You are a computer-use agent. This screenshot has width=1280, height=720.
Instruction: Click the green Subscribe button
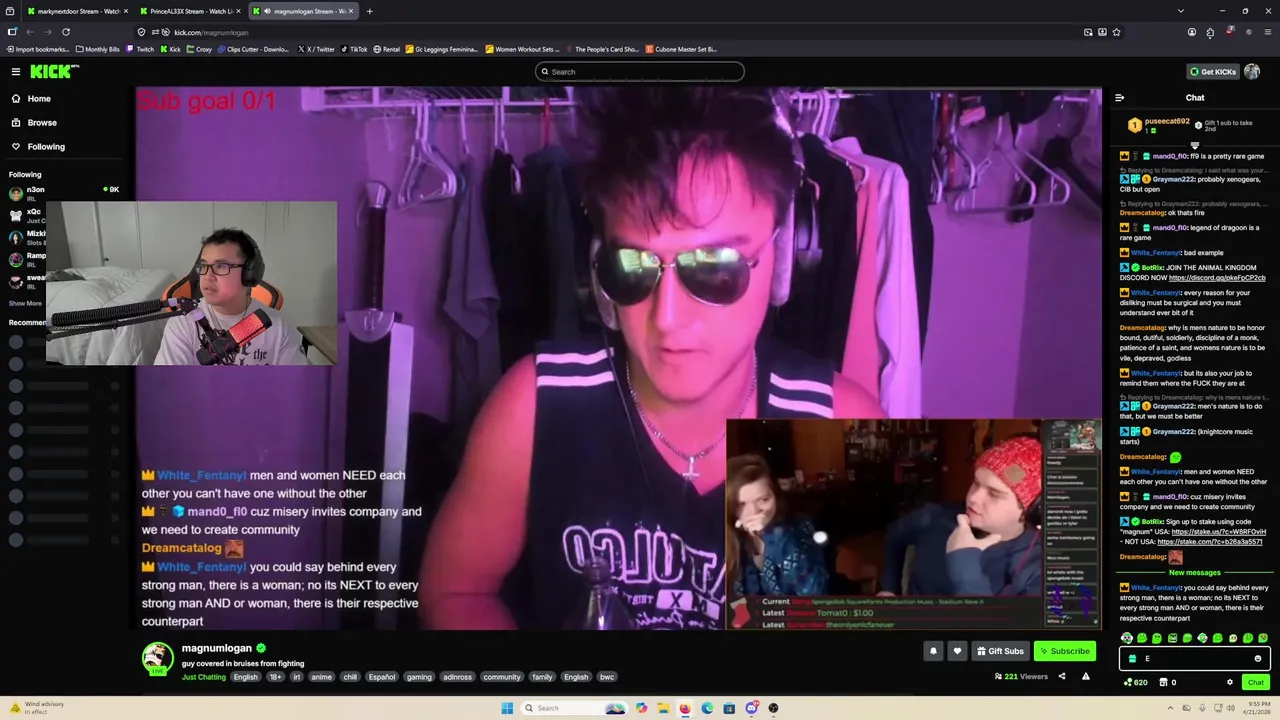point(1065,651)
